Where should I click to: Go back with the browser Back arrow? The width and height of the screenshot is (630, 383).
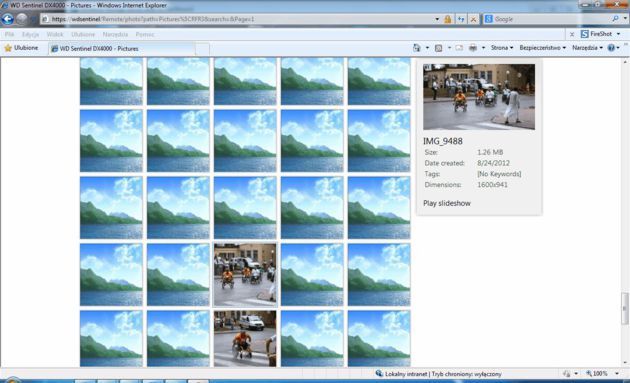(7, 19)
